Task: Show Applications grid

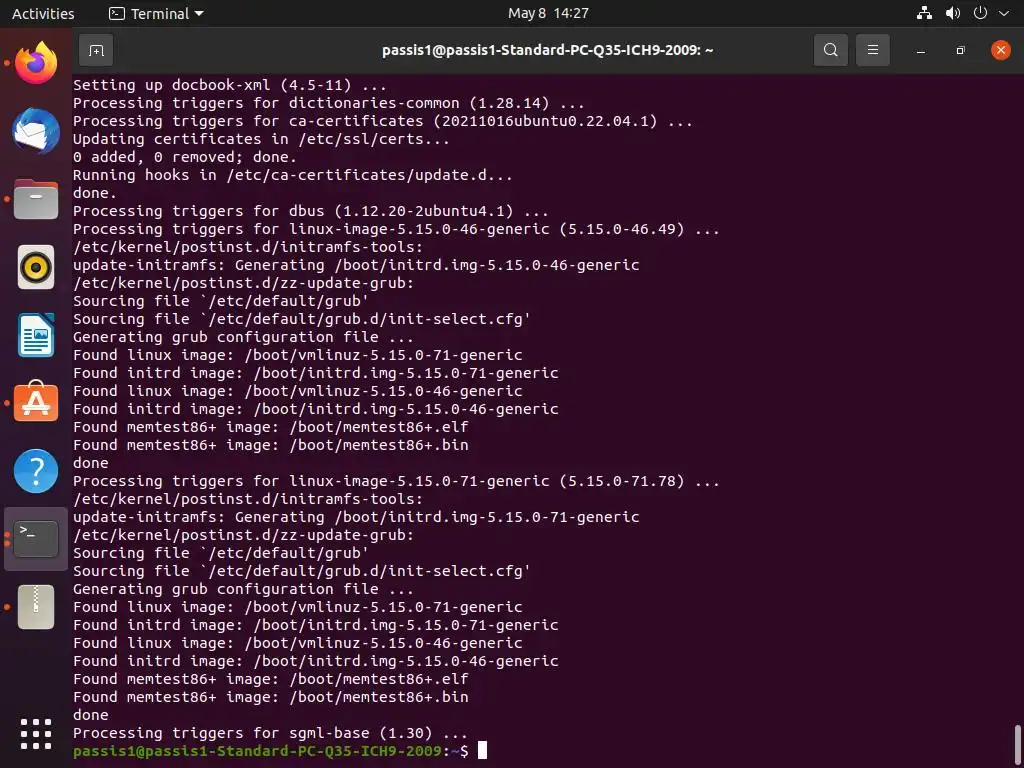Action: 36,734
